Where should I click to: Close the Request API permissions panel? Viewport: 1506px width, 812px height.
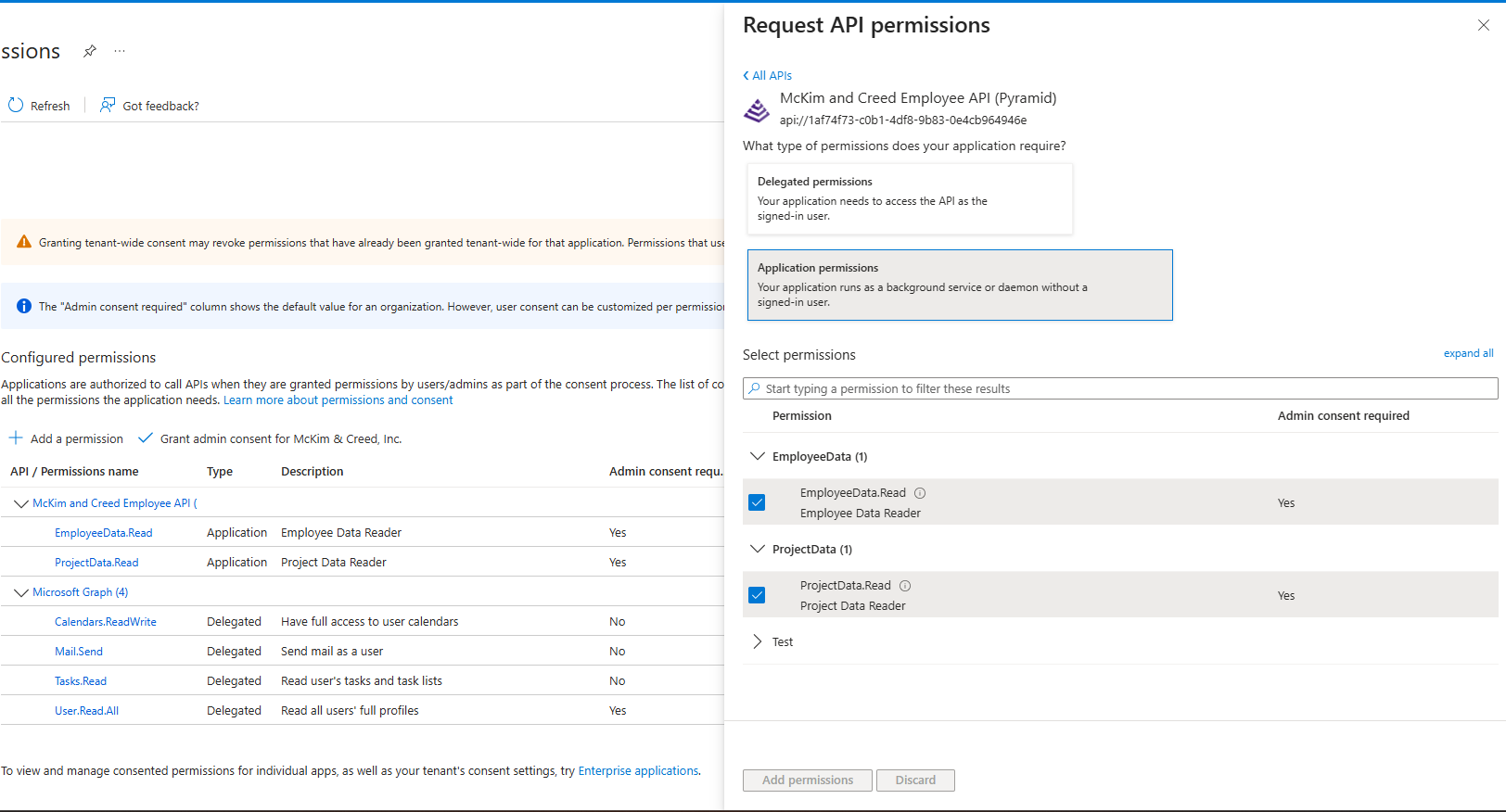click(x=1484, y=25)
